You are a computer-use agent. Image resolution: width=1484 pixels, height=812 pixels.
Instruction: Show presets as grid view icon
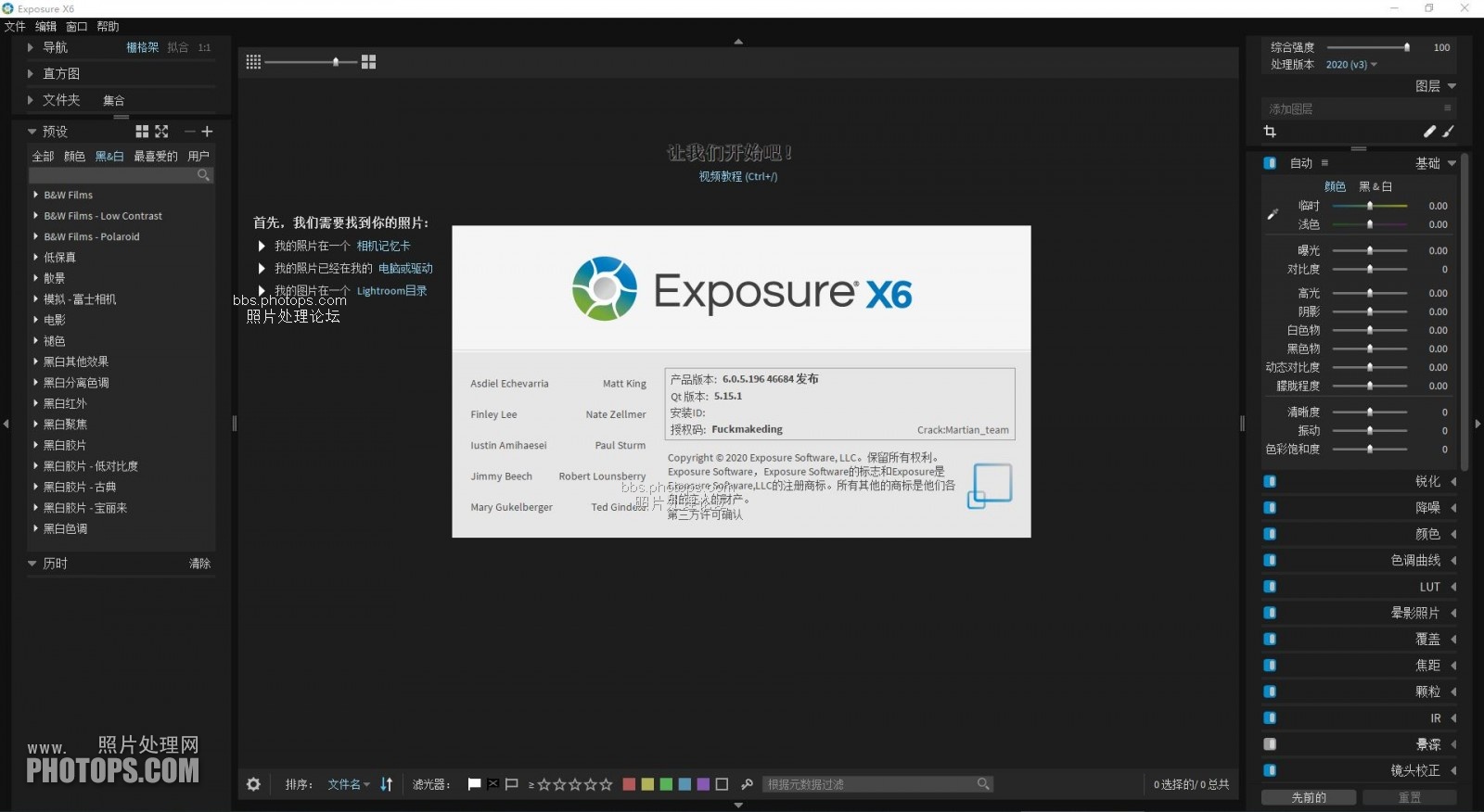point(142,132)
